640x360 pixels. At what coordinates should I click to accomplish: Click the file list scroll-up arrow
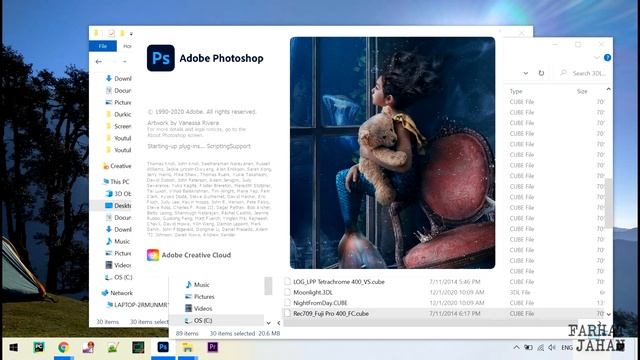609,89
